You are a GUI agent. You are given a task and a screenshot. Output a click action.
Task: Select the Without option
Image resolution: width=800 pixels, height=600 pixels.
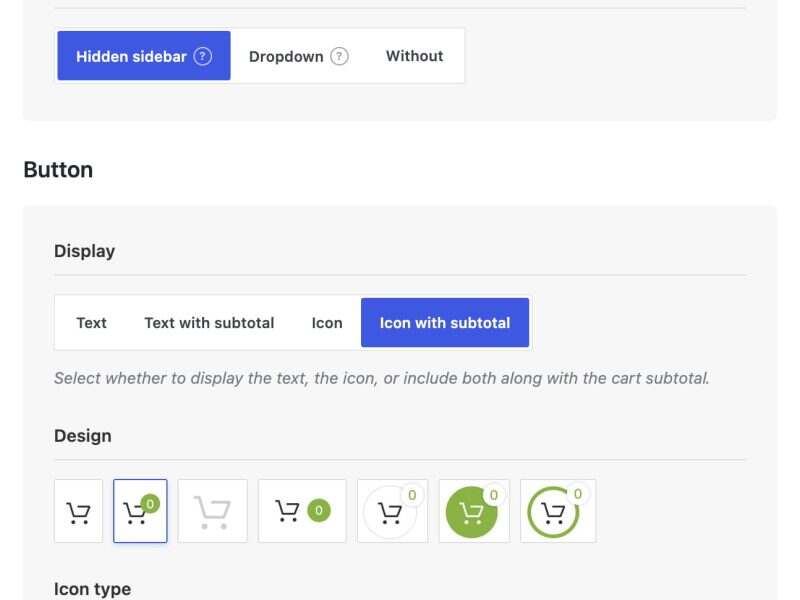[414, 56]
